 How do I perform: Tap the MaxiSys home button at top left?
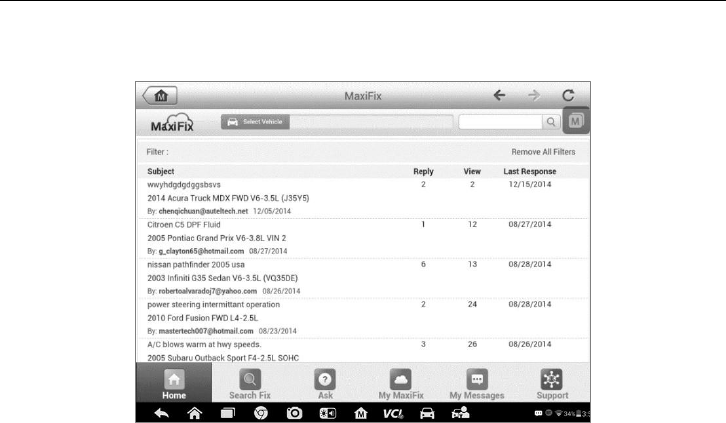pyautogui.click(x=160, y=95)
